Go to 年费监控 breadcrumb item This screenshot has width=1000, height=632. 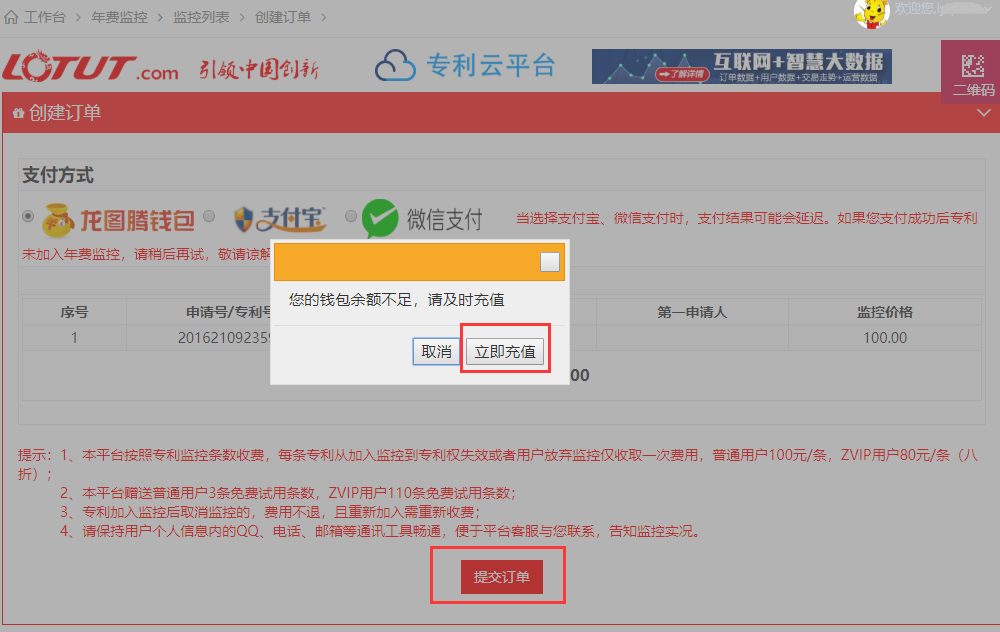coord(119,17)
